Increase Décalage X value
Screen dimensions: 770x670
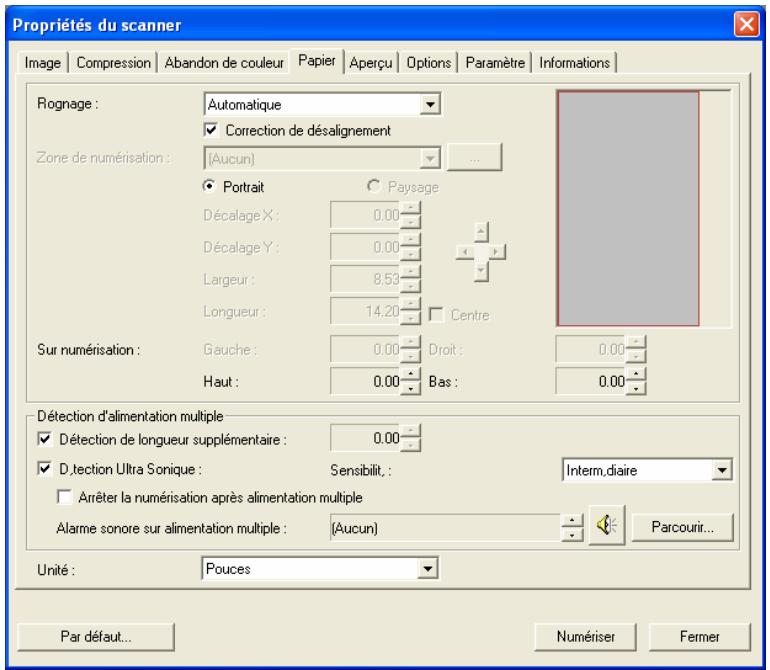[411, 208]
